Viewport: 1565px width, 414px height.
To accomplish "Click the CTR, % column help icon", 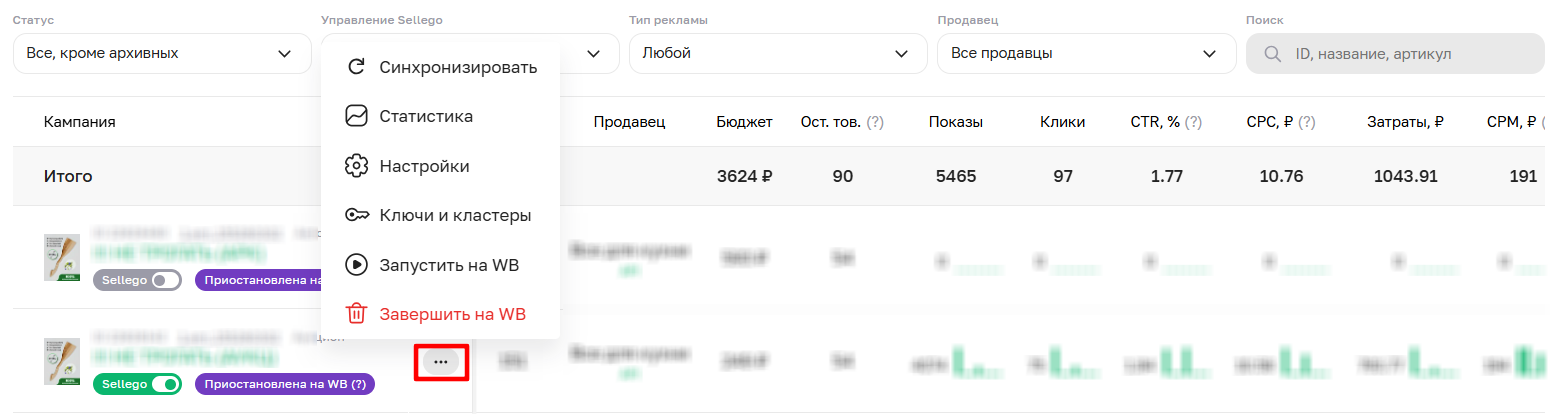I will [x=1193, y=122].
